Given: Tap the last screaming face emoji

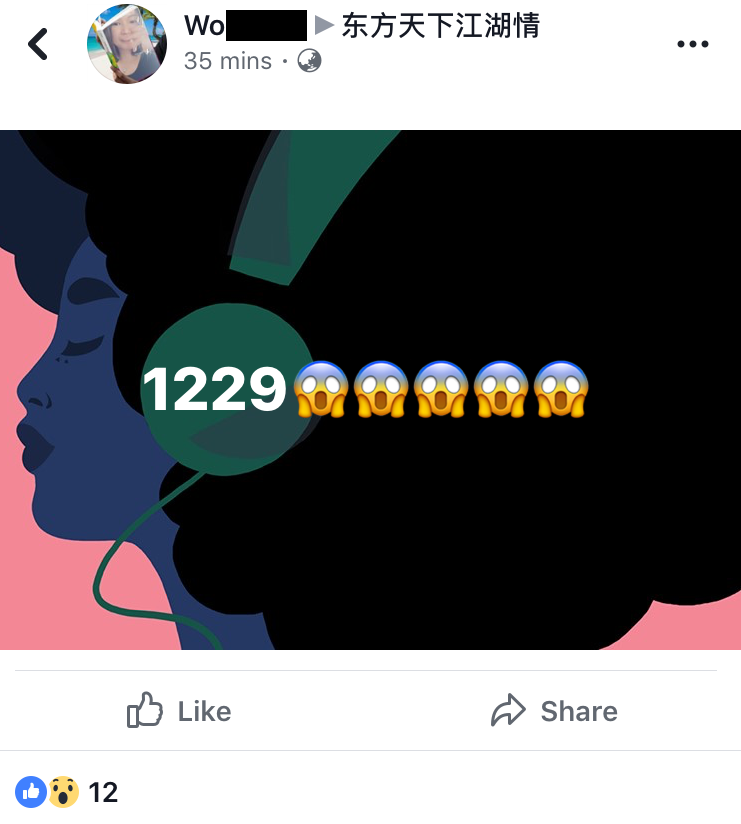Looking at the screenshot, I should coord(561,389).
